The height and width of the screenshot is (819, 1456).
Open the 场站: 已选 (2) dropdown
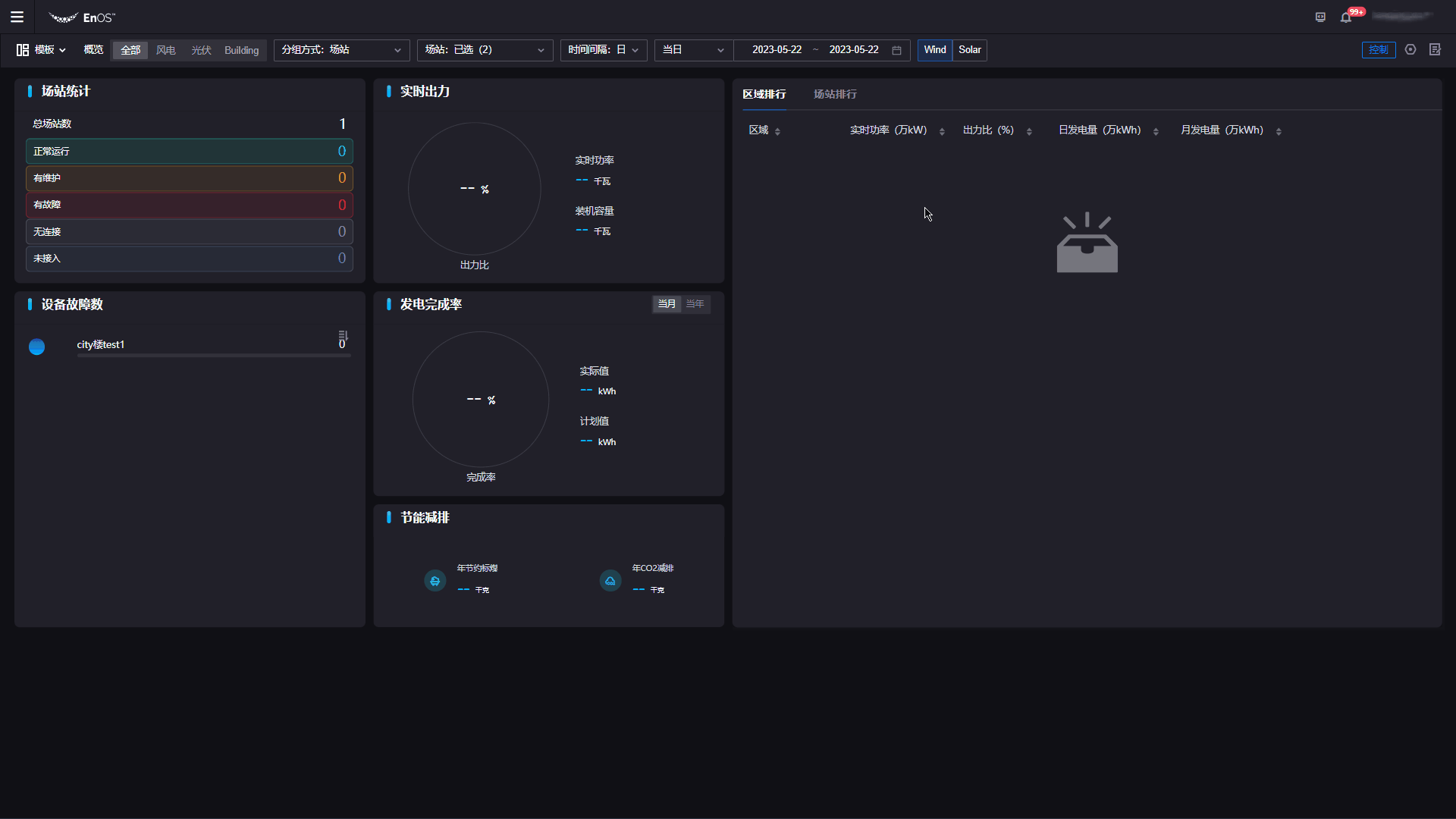tap(485, 50)
